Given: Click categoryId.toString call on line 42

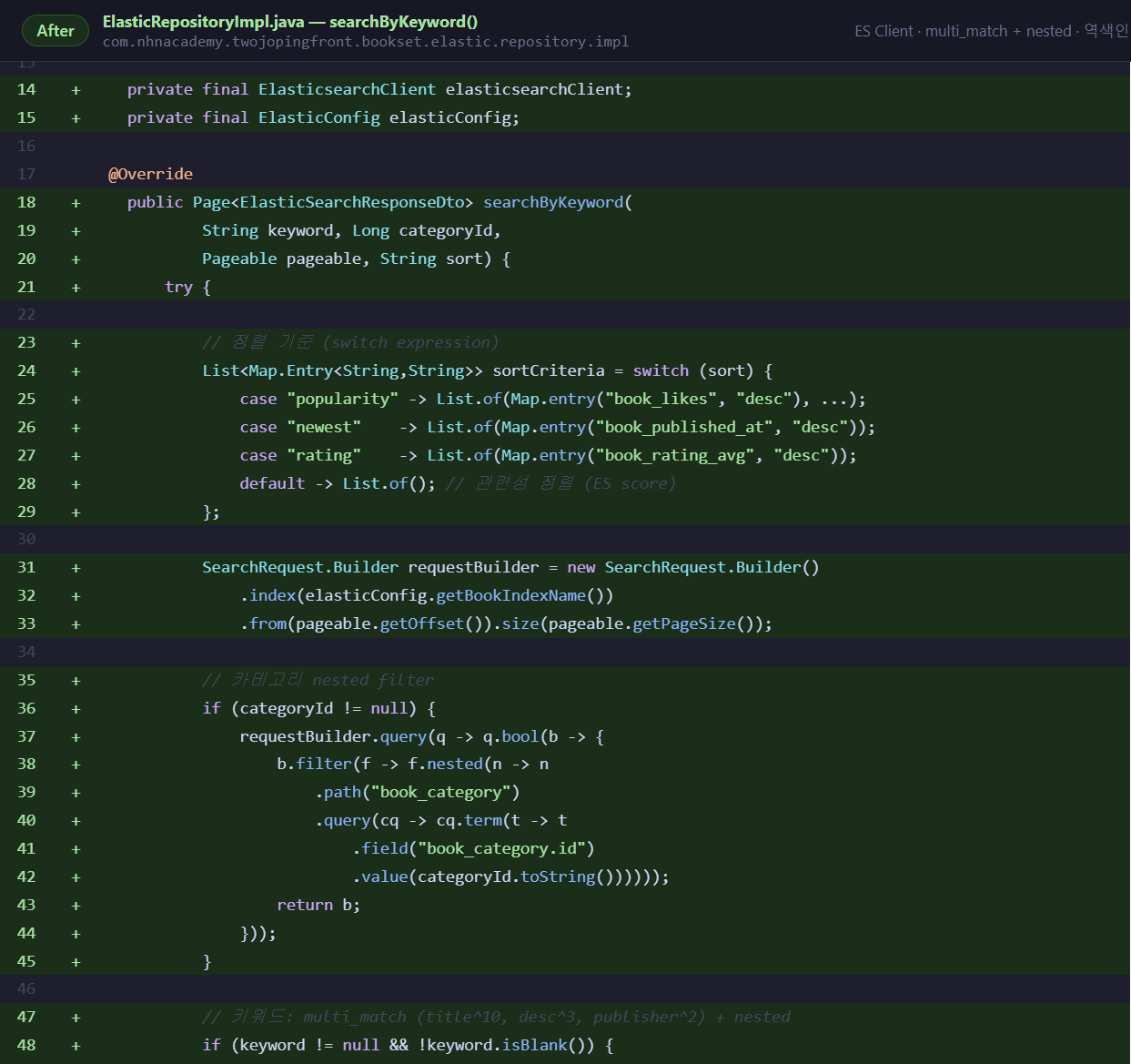Looking at the screenshot, I should (x=506, y=877).
